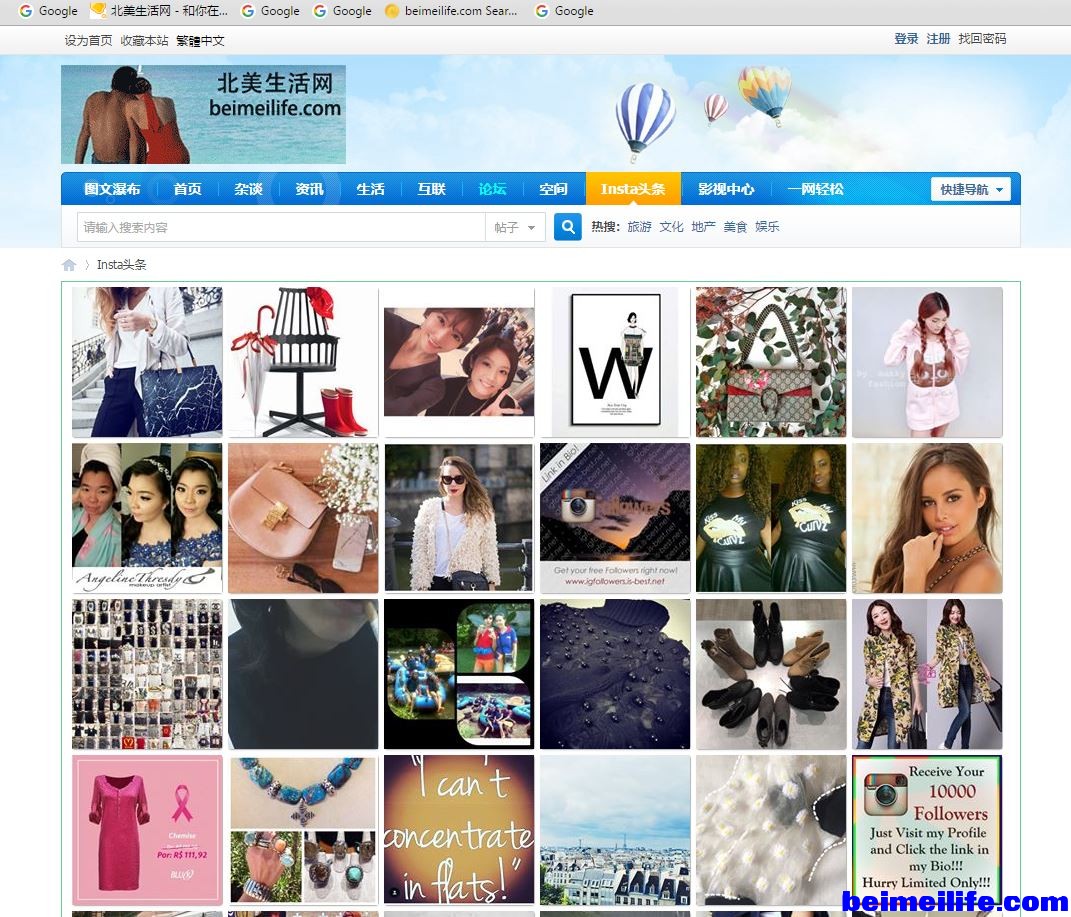Open the "I can't concentrate in flats" image

[x=459, y=830]
